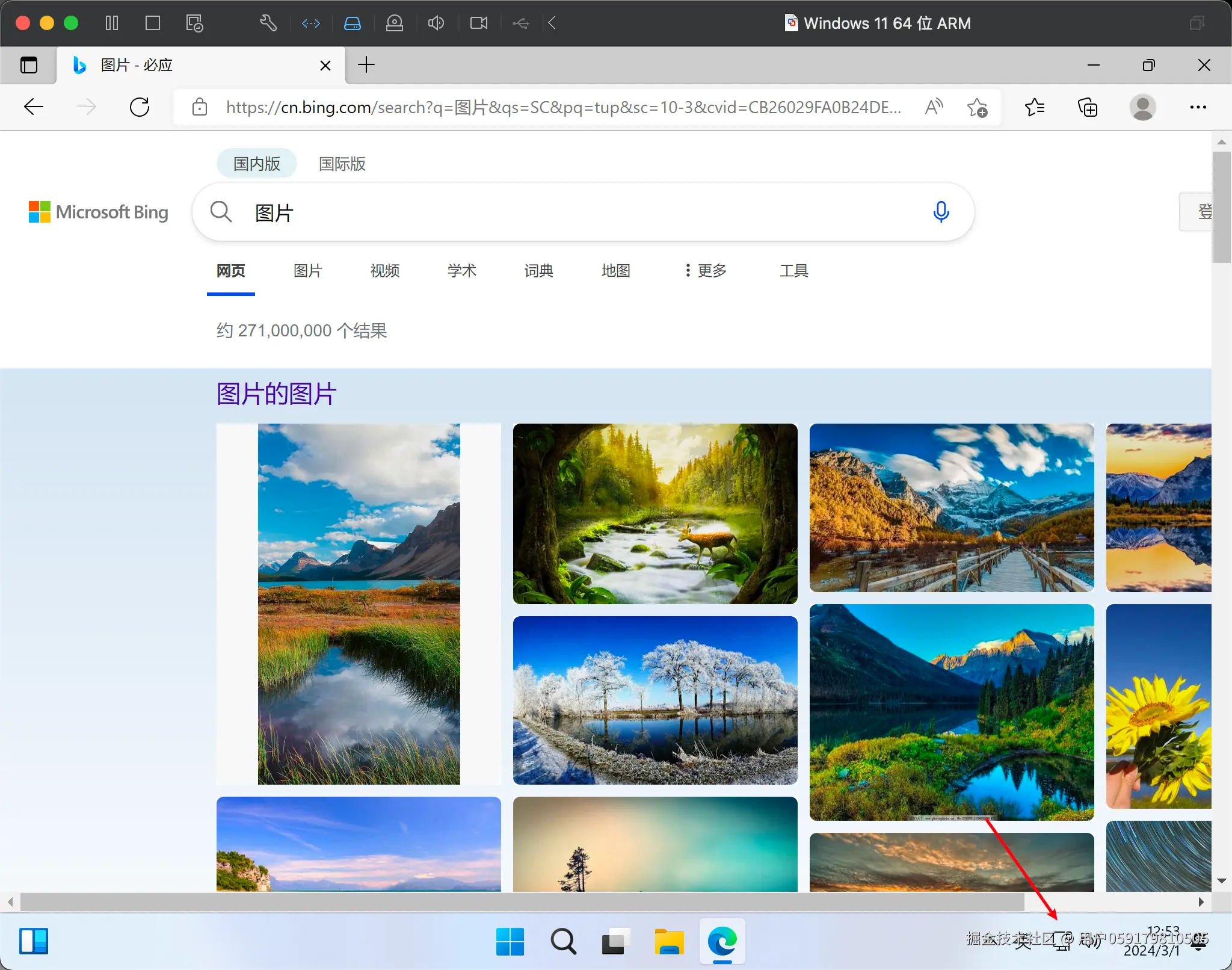Click the wrench settings icon in VM toolbar

click(268, 23)
